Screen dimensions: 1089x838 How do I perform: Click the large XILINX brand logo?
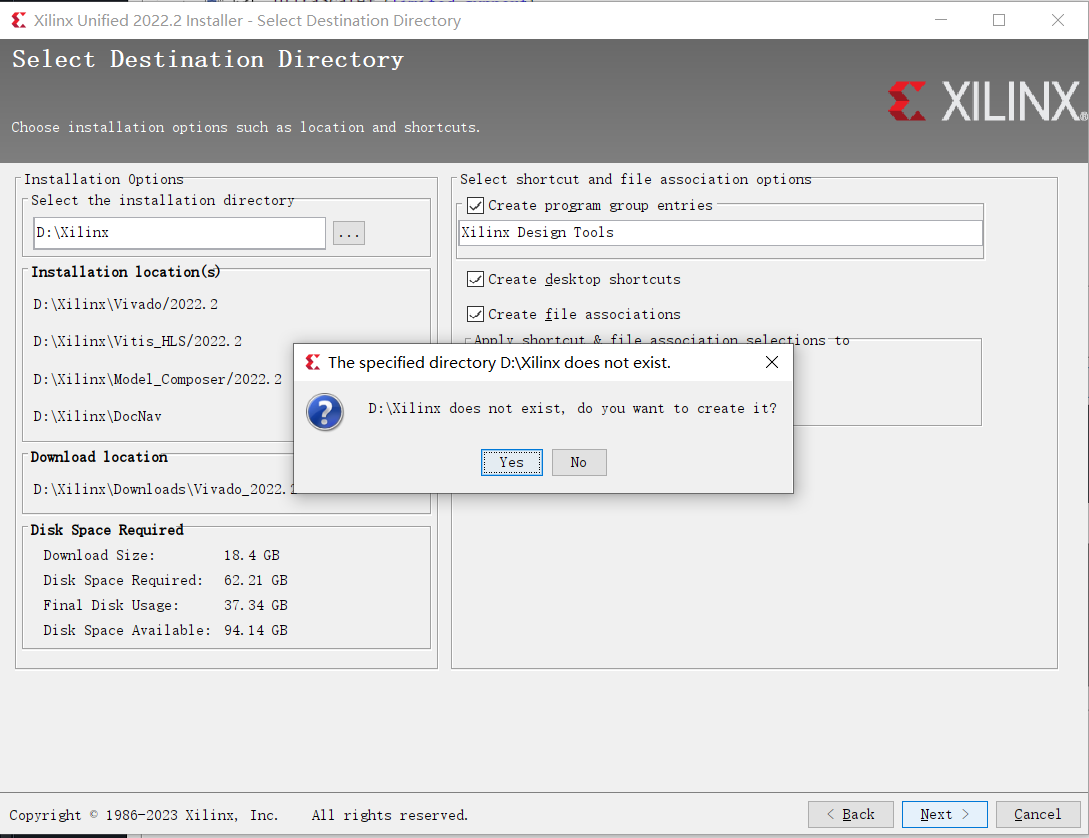click(x=986, y=101)
